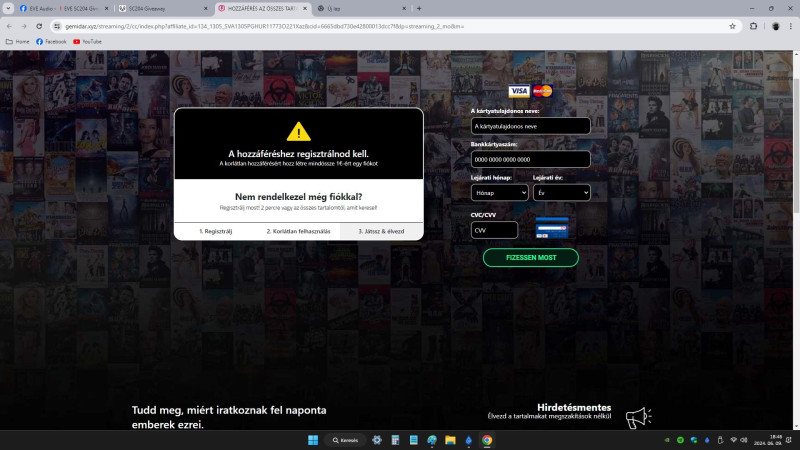Viewport: 800px width, 450px height.
Task: Click the CVV input field
Action: pyautogui.click(x=494, y=230)
